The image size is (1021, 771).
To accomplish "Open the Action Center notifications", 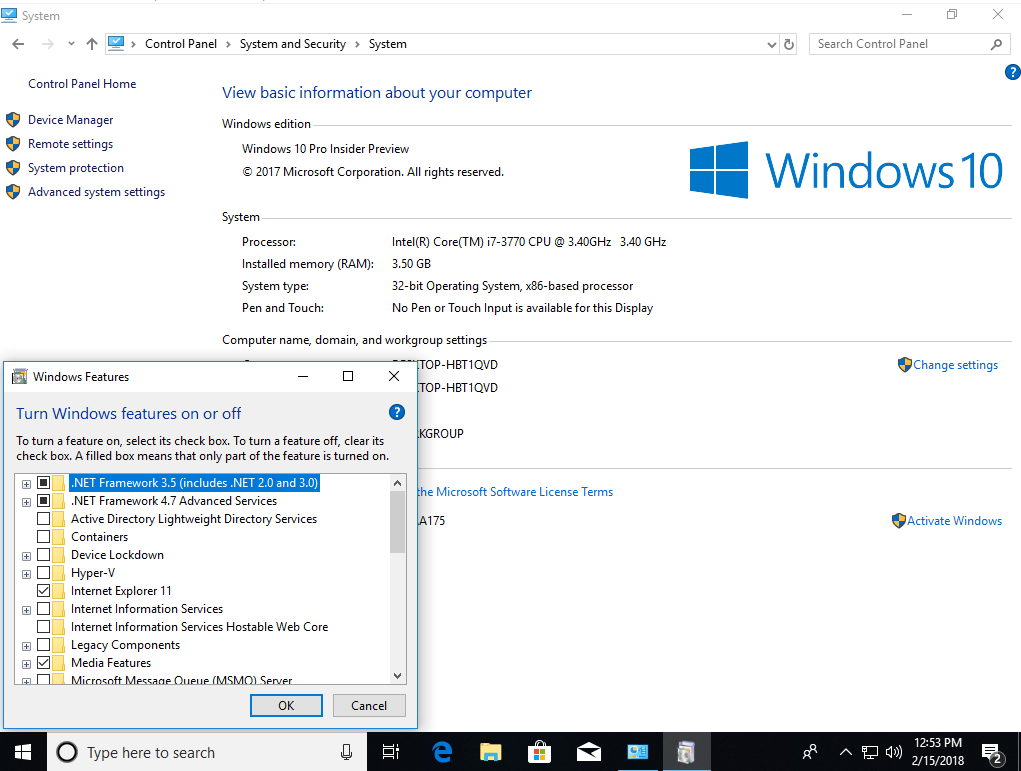I will tap(992, 753).
